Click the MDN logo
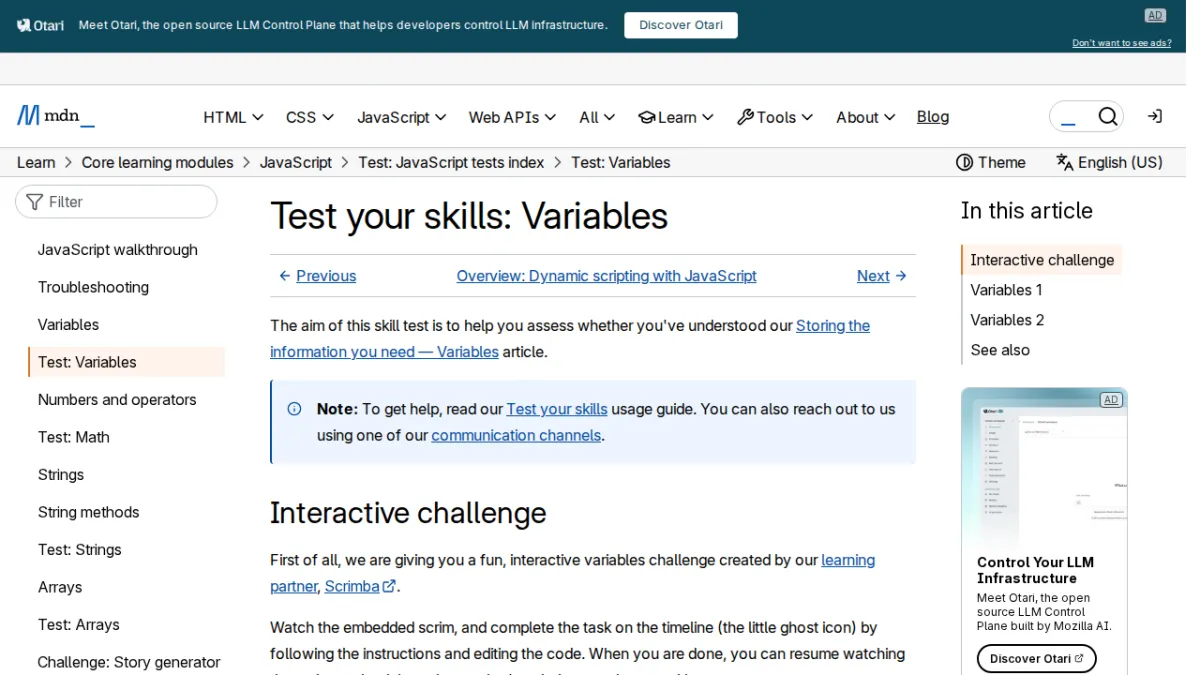Viewport: 1200px width, 675px height. tap(56, 116)
